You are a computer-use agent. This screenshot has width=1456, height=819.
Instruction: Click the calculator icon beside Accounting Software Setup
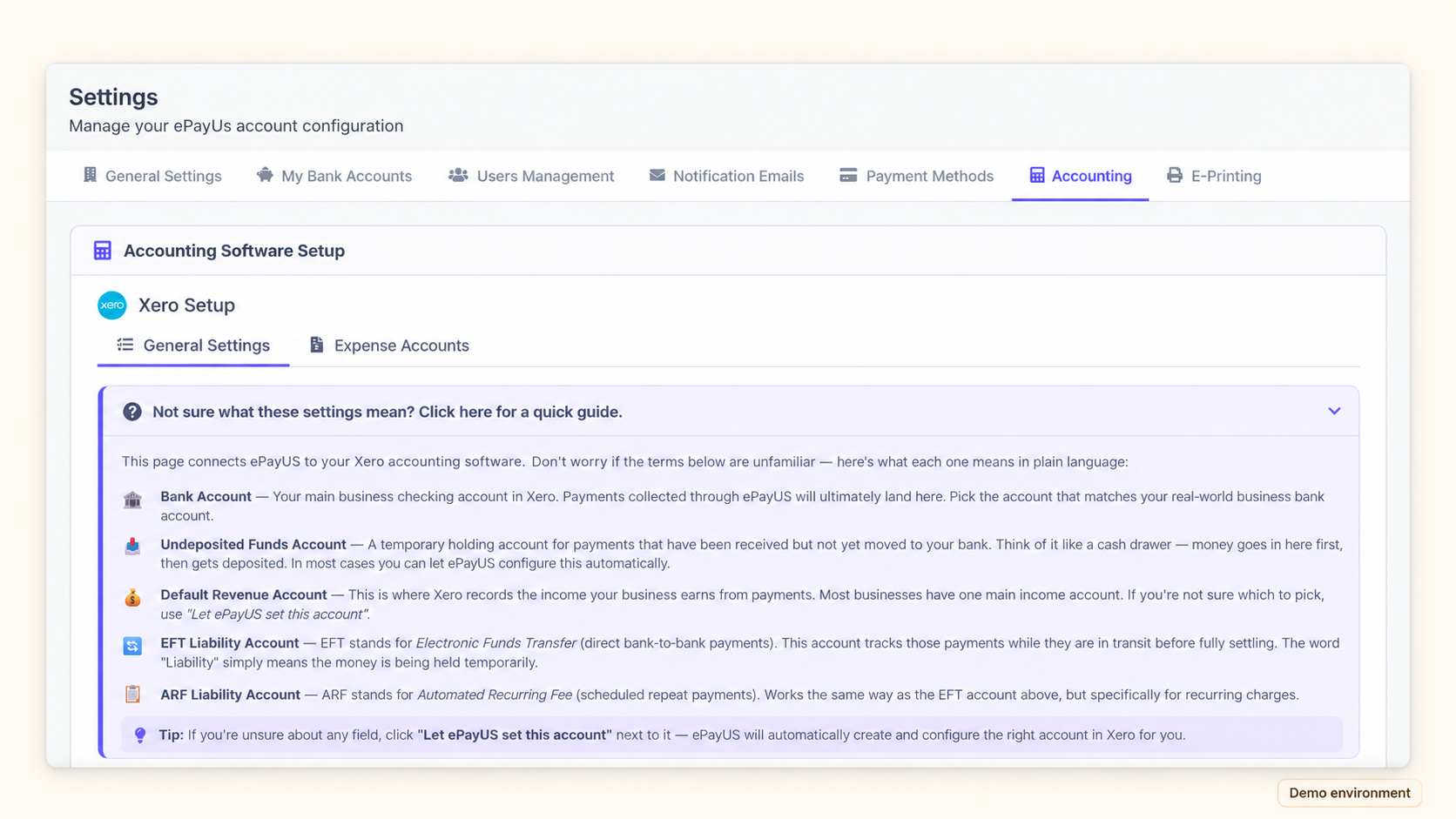coord(103,251)
